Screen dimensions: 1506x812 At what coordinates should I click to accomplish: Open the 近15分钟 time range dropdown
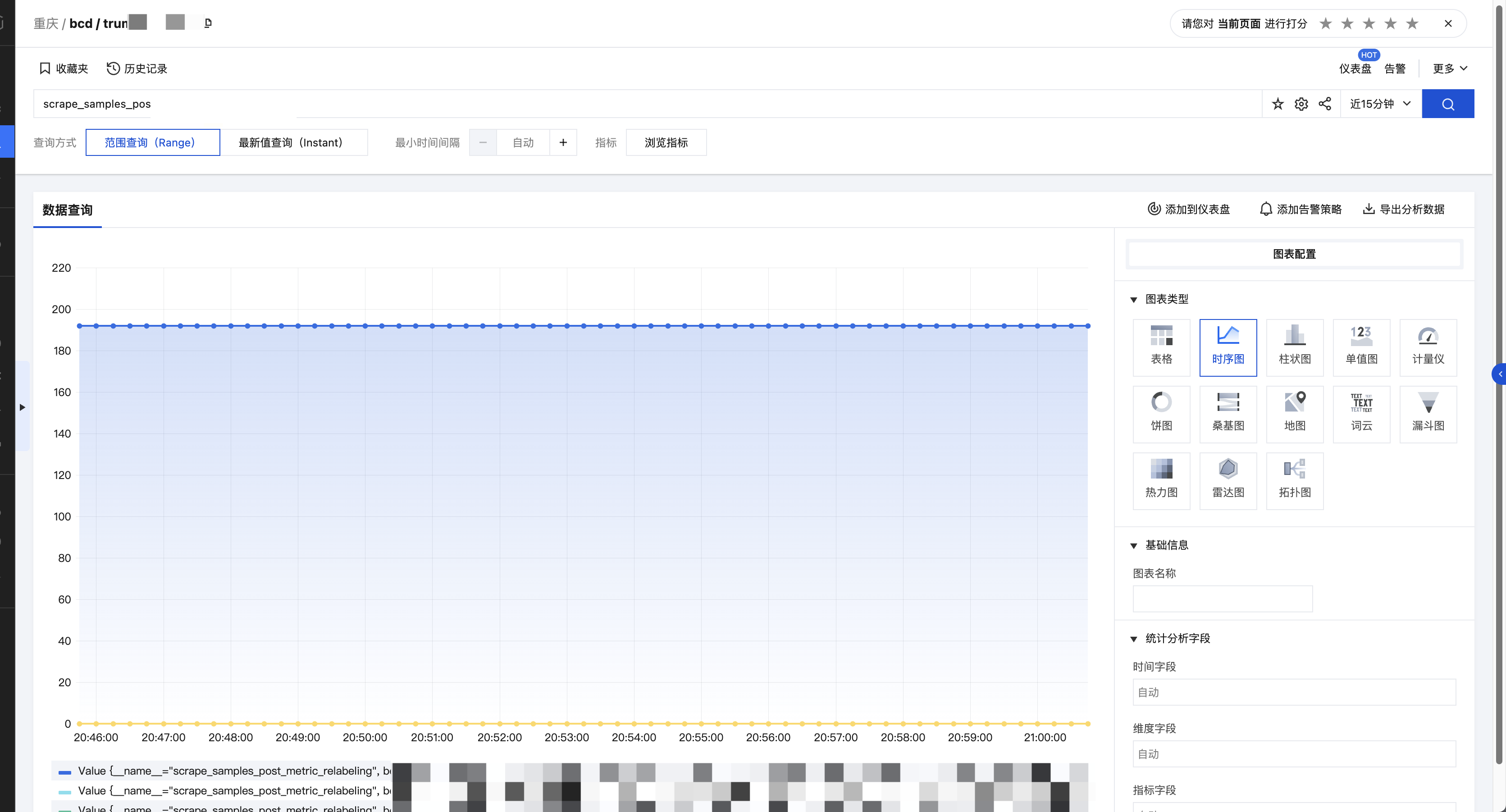point(1380,104)
